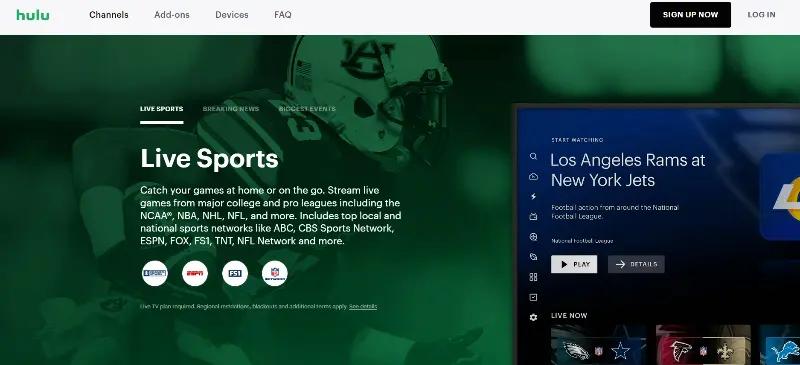Screen dimensions: 800x365
Task: Click the Hulu logo in header
Action: (33, 15)
